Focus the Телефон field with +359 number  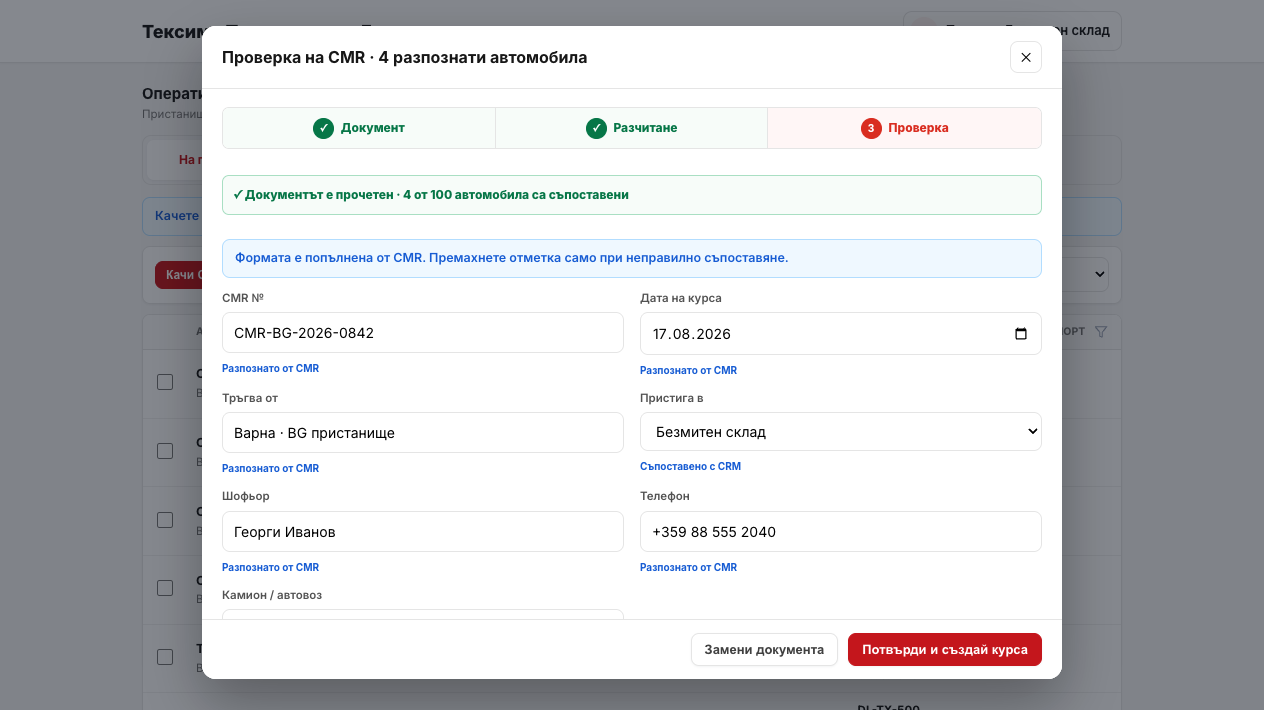[841, 532]
